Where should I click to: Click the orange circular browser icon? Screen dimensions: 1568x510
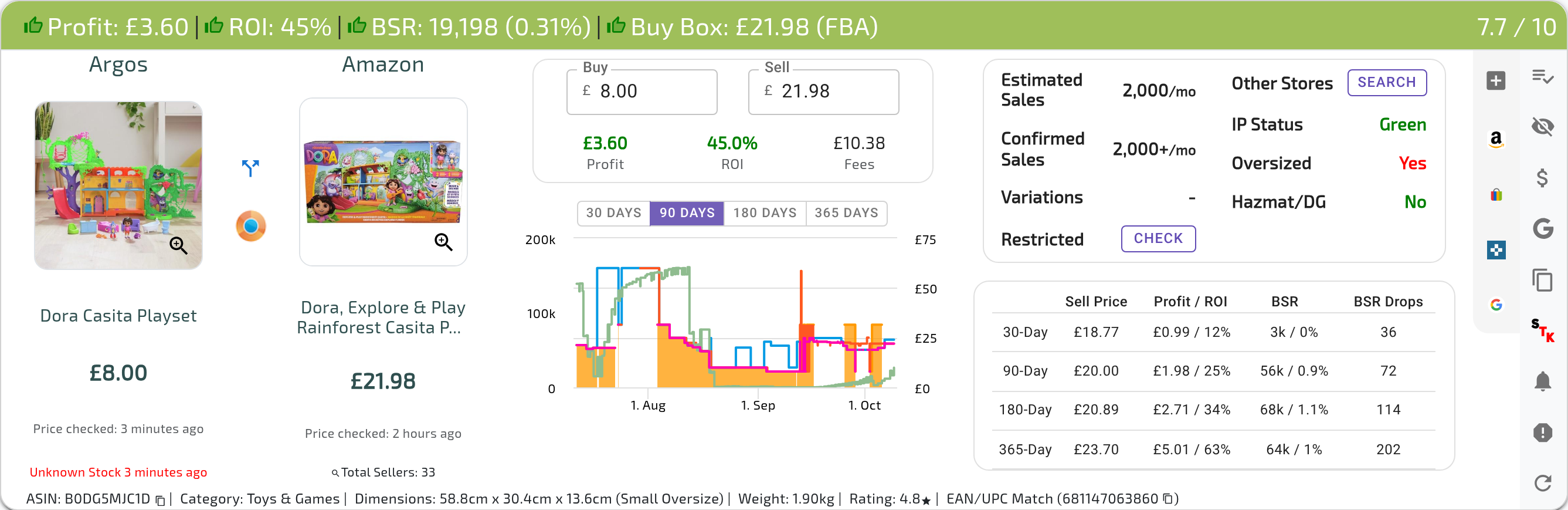[x=251, y=226]
